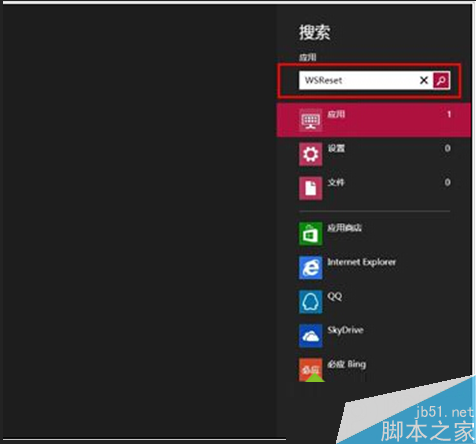The width and height of the screenshot is (476, 444).
Task: Open the Bing app icon
Action: [311, 370]
